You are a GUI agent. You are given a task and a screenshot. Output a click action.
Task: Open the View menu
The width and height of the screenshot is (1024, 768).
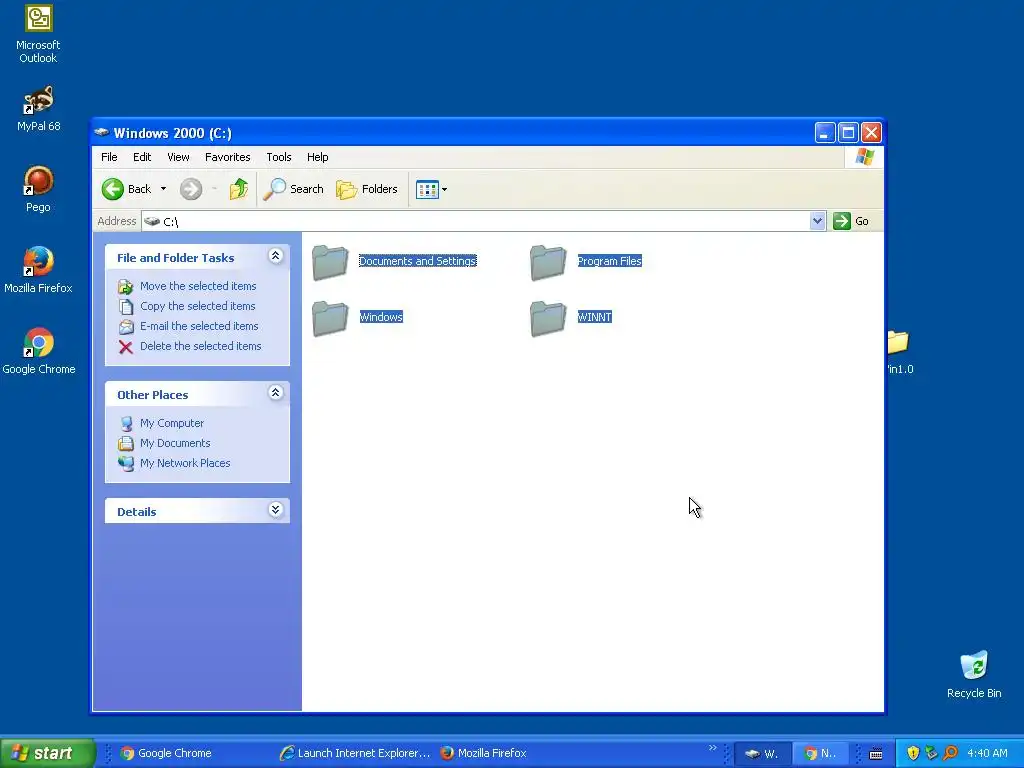click(x=178, y=157)
